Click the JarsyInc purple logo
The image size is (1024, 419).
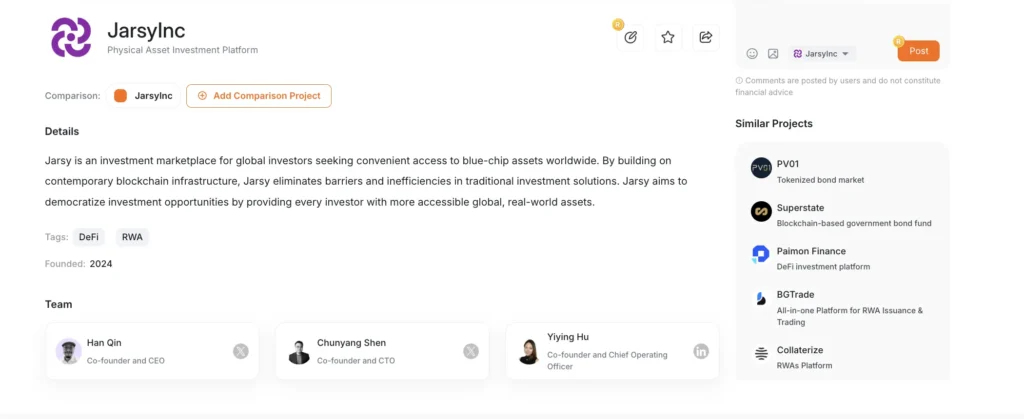pyautogui.click(x=71, y=37)
